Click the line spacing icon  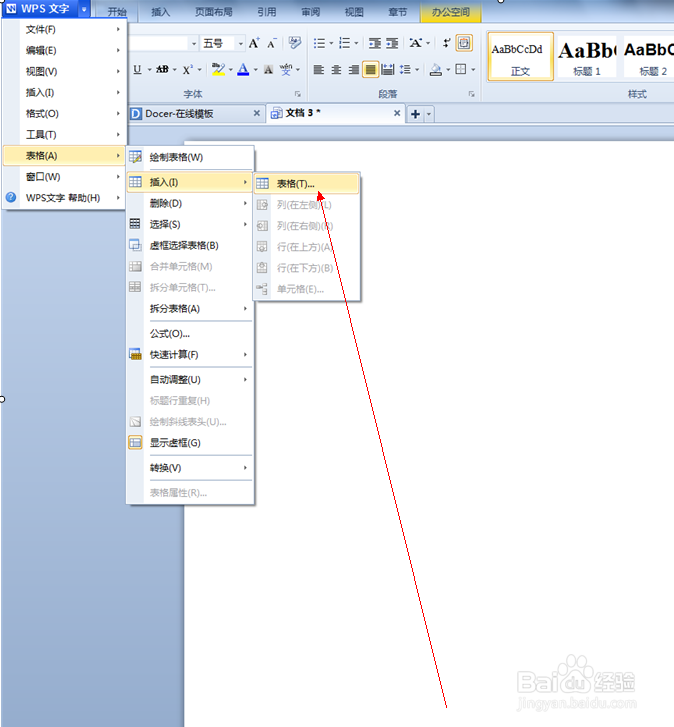(405, 70)
